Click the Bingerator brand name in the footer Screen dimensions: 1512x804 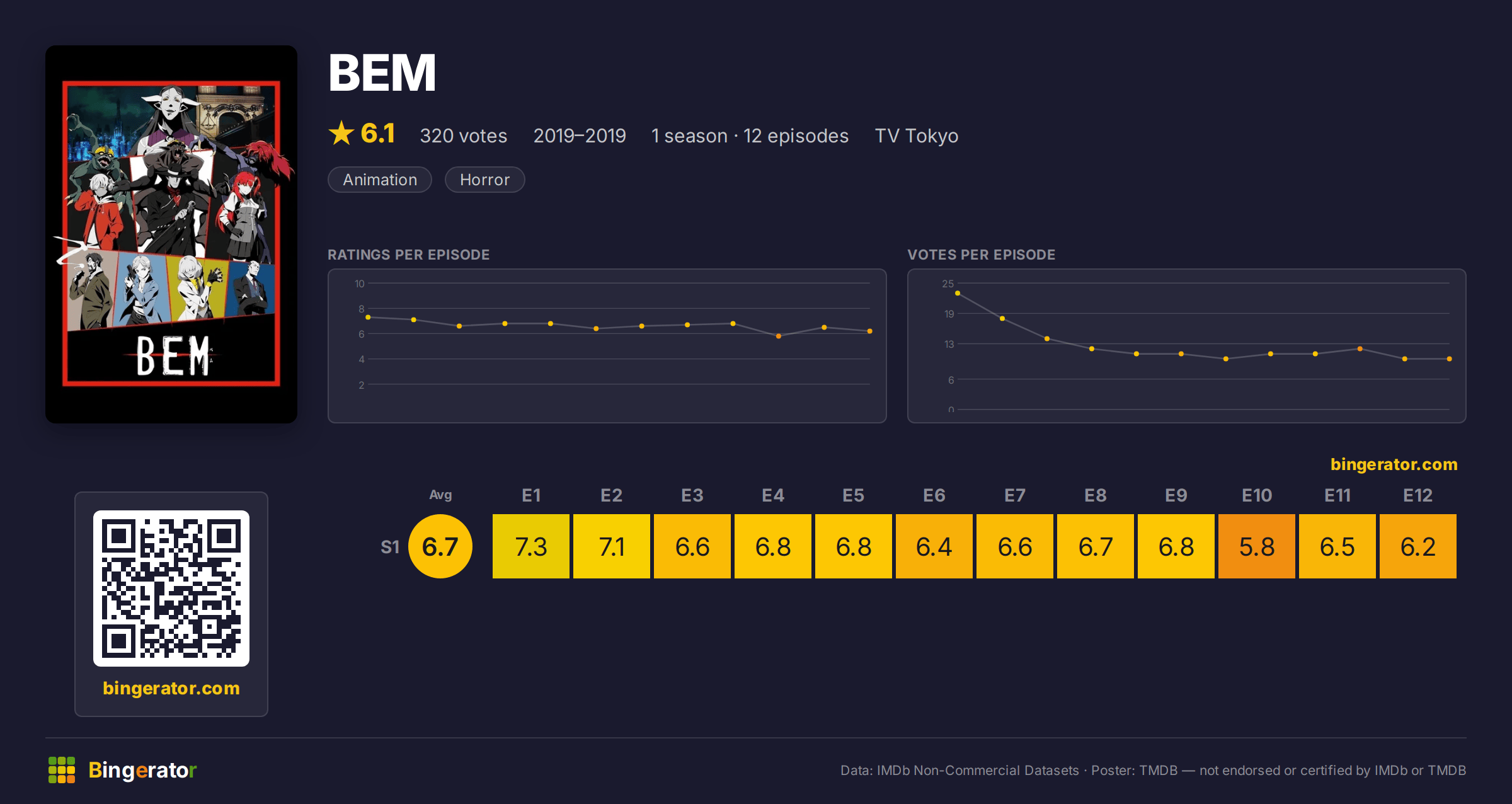point(142,770)
